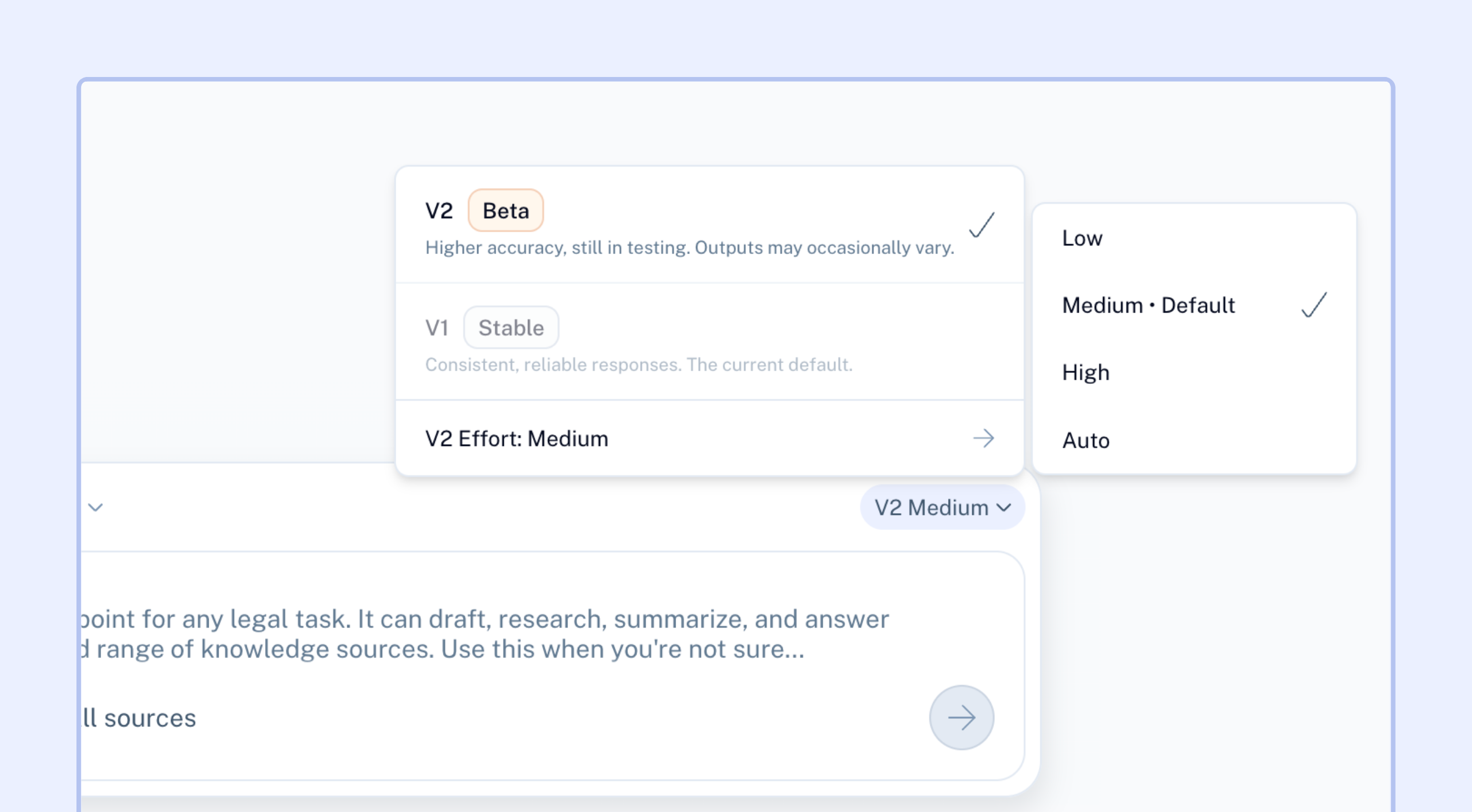The width and height of the screenshot is (1472, 812).
Task: Open the V2 Medium model dropdown
Action: click(942, 507)
